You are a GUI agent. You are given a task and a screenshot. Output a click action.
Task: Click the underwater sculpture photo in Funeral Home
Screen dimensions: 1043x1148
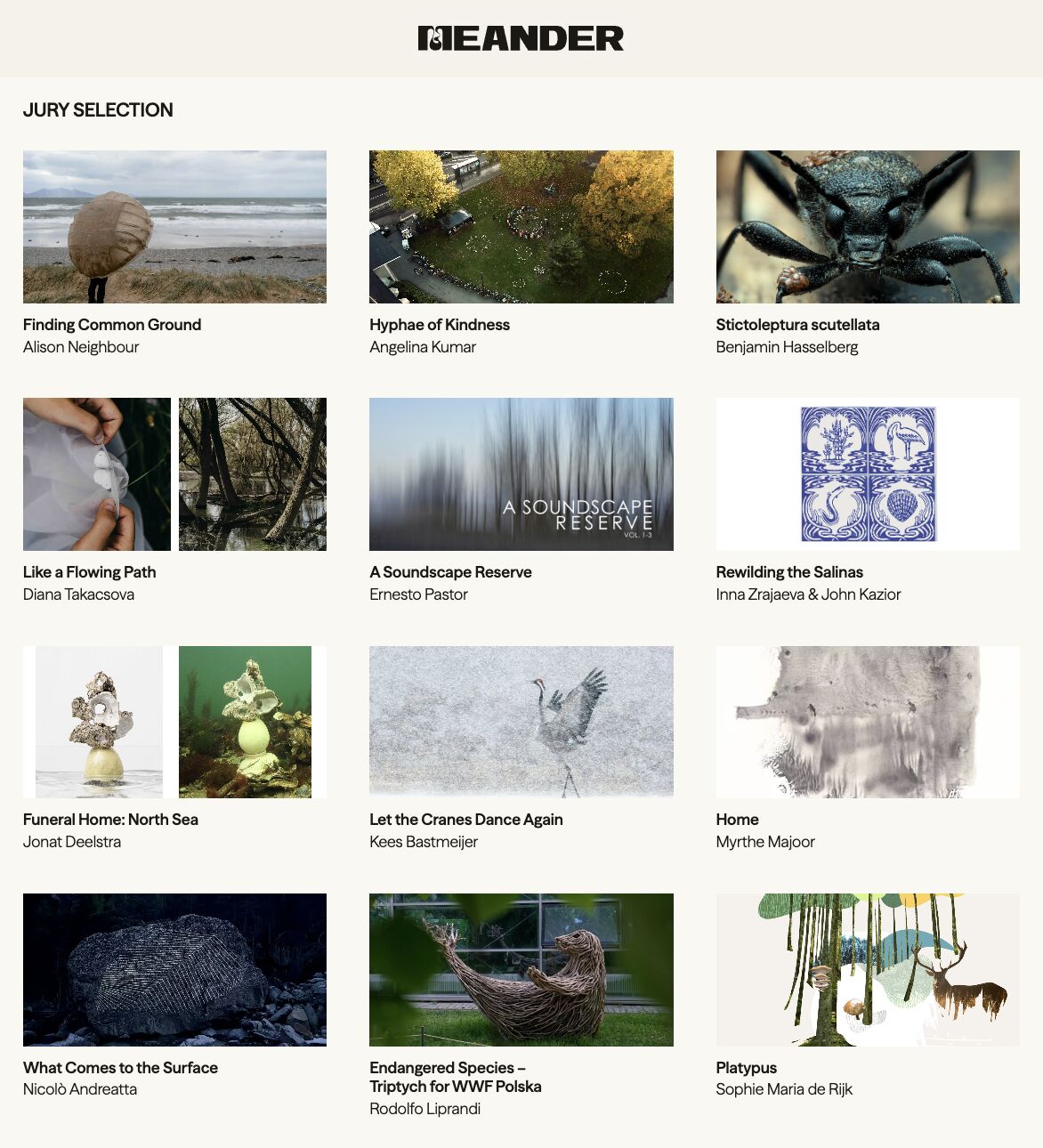point(246,722)
